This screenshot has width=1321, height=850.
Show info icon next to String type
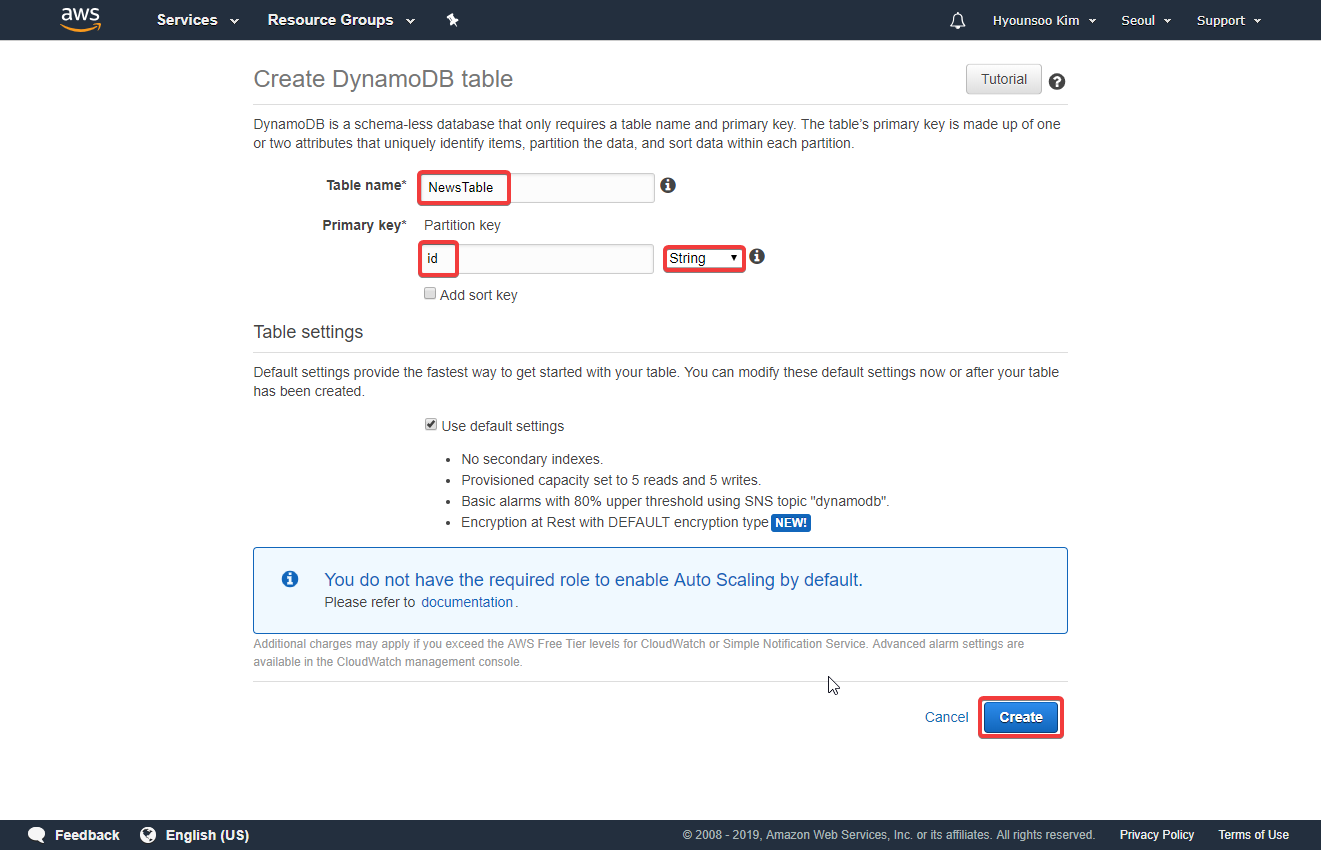757,256
